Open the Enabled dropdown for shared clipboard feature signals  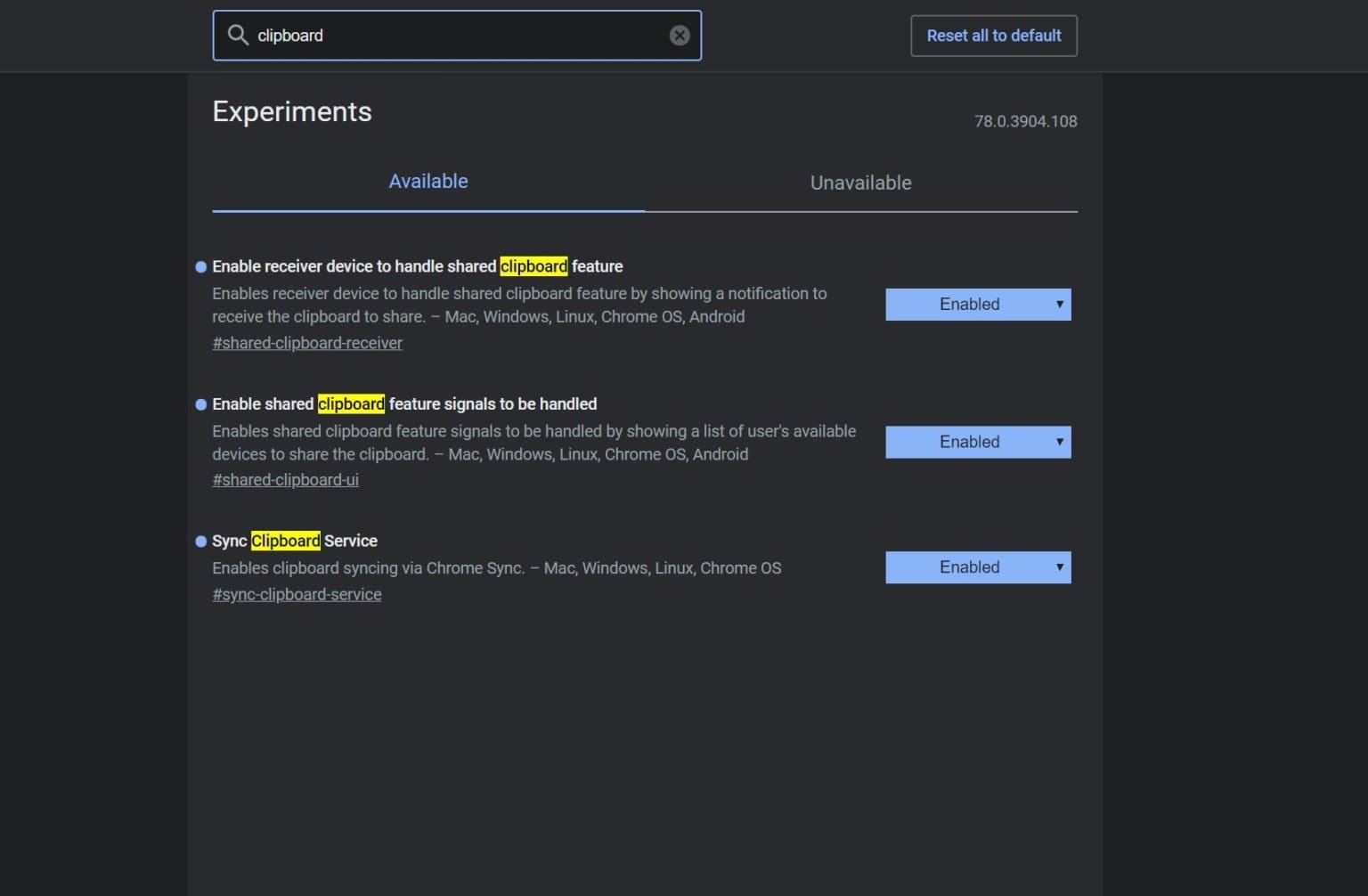pos(977,442)
